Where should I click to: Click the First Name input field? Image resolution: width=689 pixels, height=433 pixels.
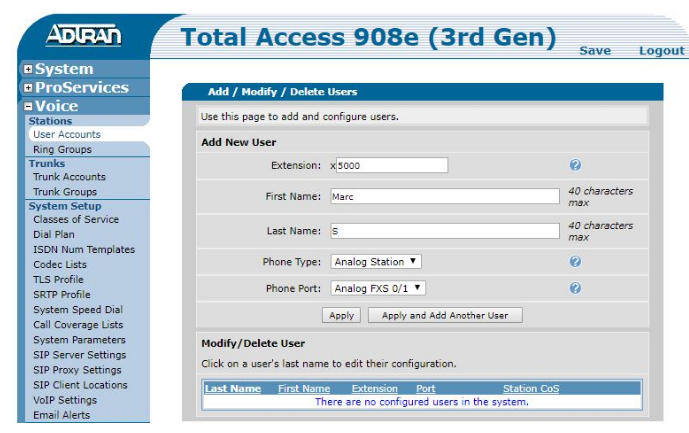tap(445, 196)
